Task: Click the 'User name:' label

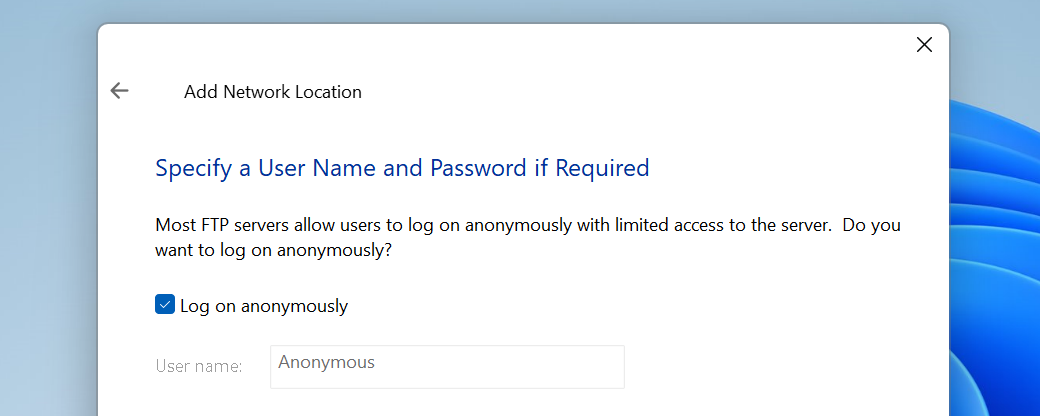Action: pyautogui.click(x=199, y=366)
